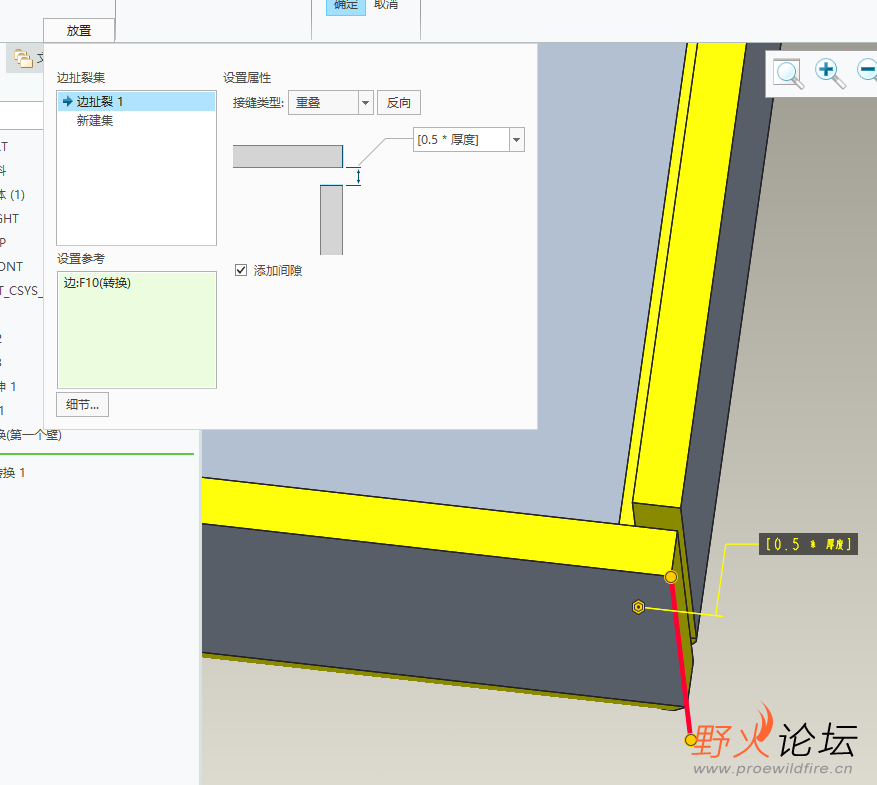Open the 细节... details dialog

[x=82, y=404]
